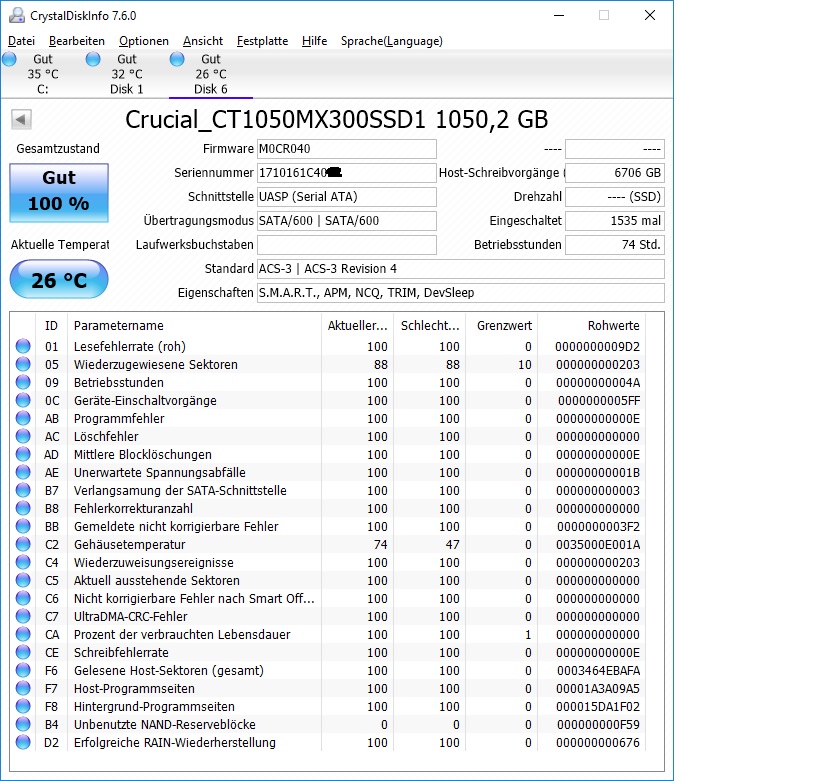
Task: Click the Schlecht... column header
Action: [430, 325]
